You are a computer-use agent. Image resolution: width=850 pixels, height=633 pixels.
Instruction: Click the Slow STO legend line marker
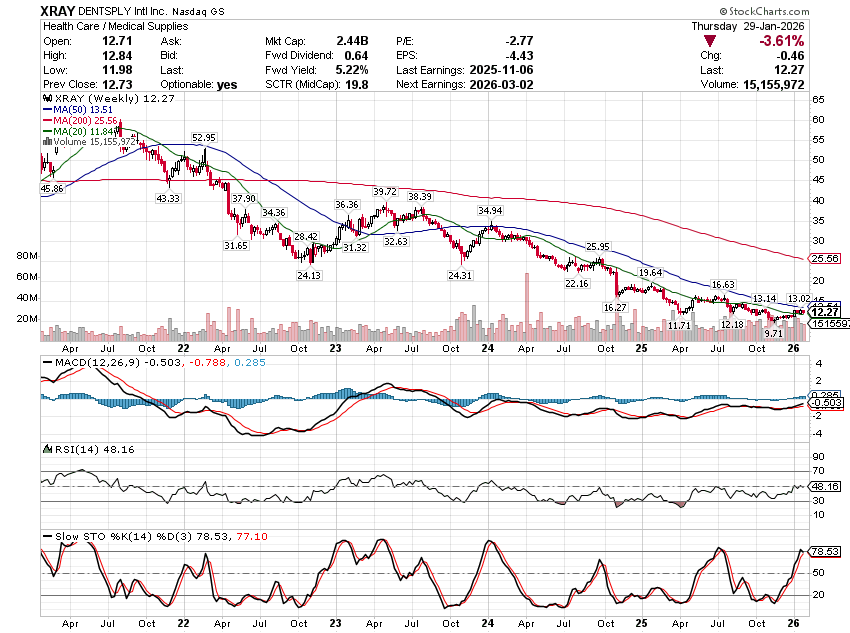click(46, 535)
